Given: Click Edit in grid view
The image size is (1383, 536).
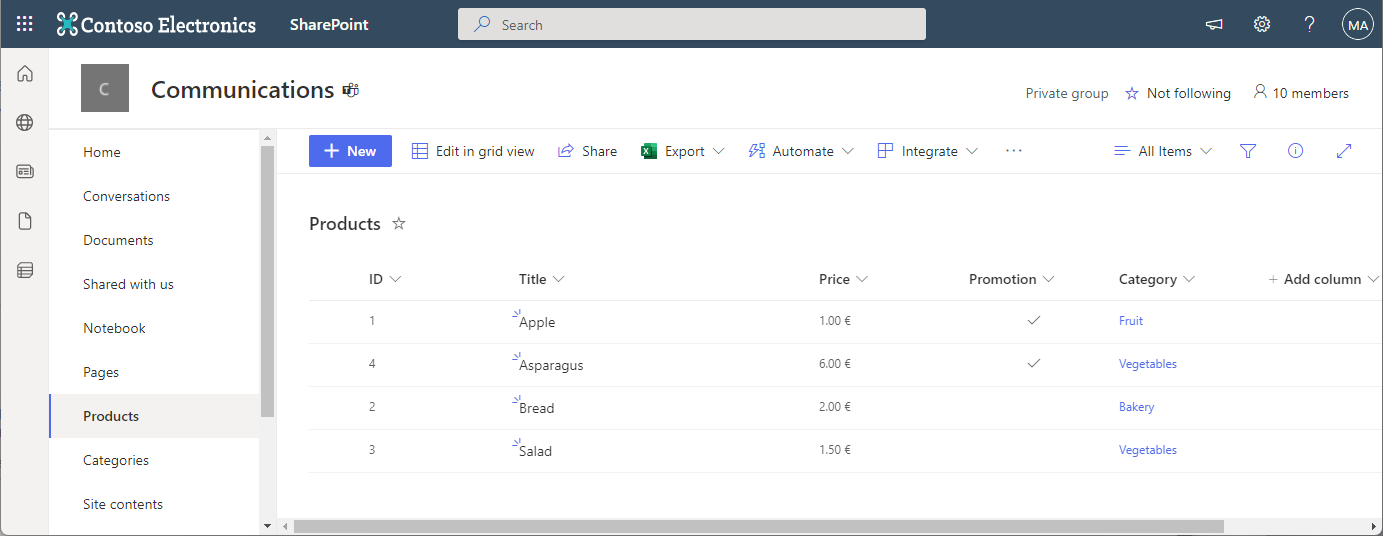Looking at the screenshot, I should pos(474,151).
